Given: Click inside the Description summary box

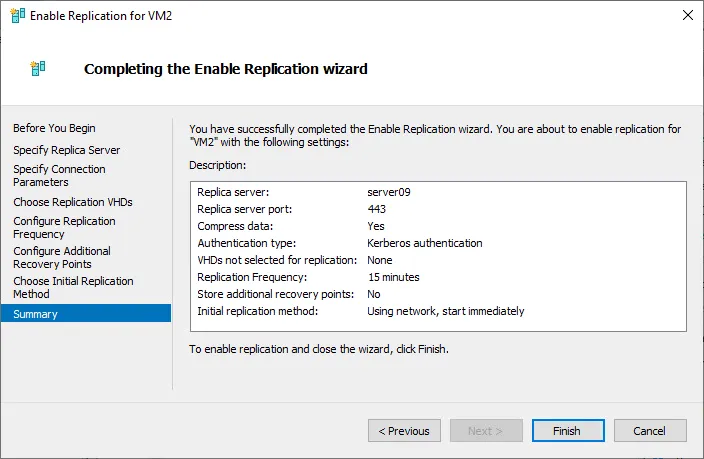Looking at the screenshot, I should pyautogui.click(x=438, y=256).
